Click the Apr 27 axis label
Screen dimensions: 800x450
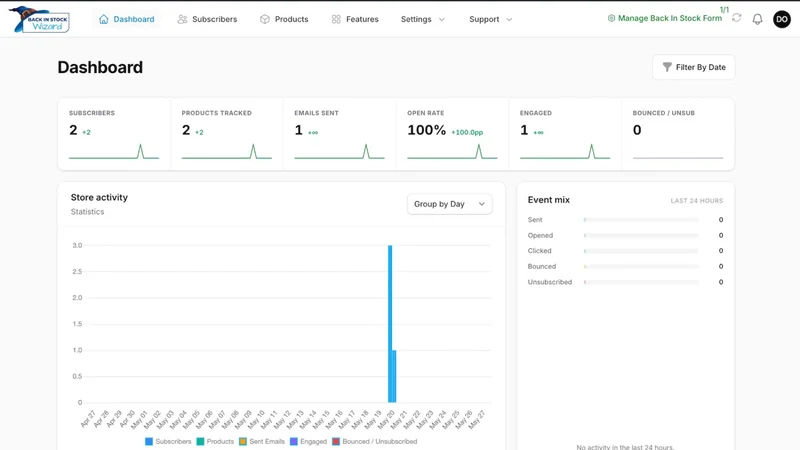(88, 419)
